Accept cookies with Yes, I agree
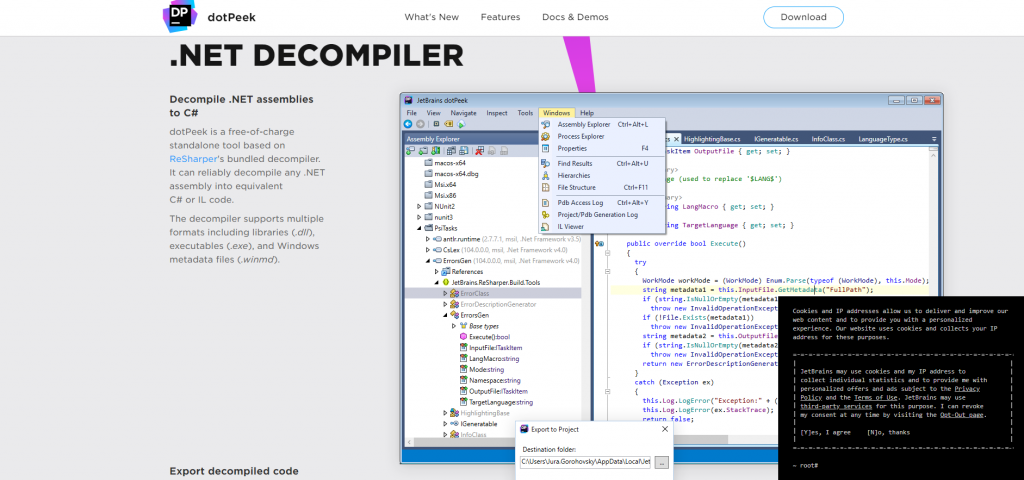1024x480 pixels. point(825,432)
